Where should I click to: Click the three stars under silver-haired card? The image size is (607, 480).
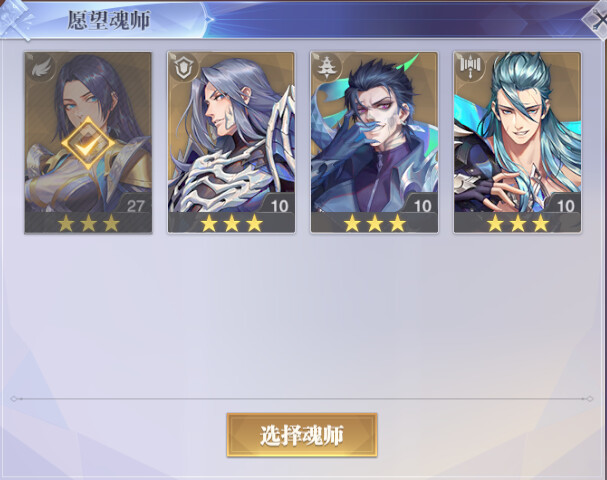[231, 223]
